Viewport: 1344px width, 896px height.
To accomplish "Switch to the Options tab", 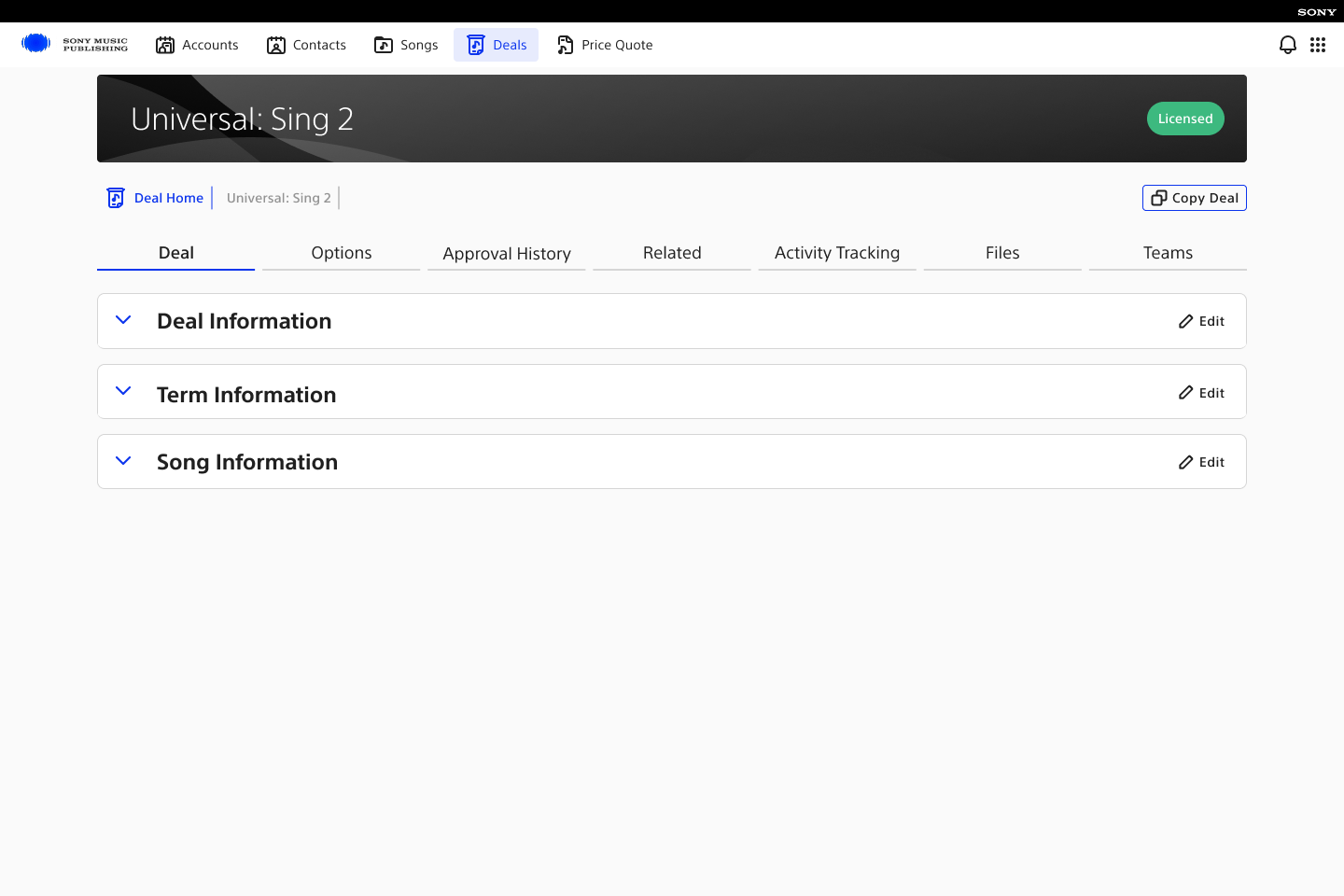I will (342, 253).
